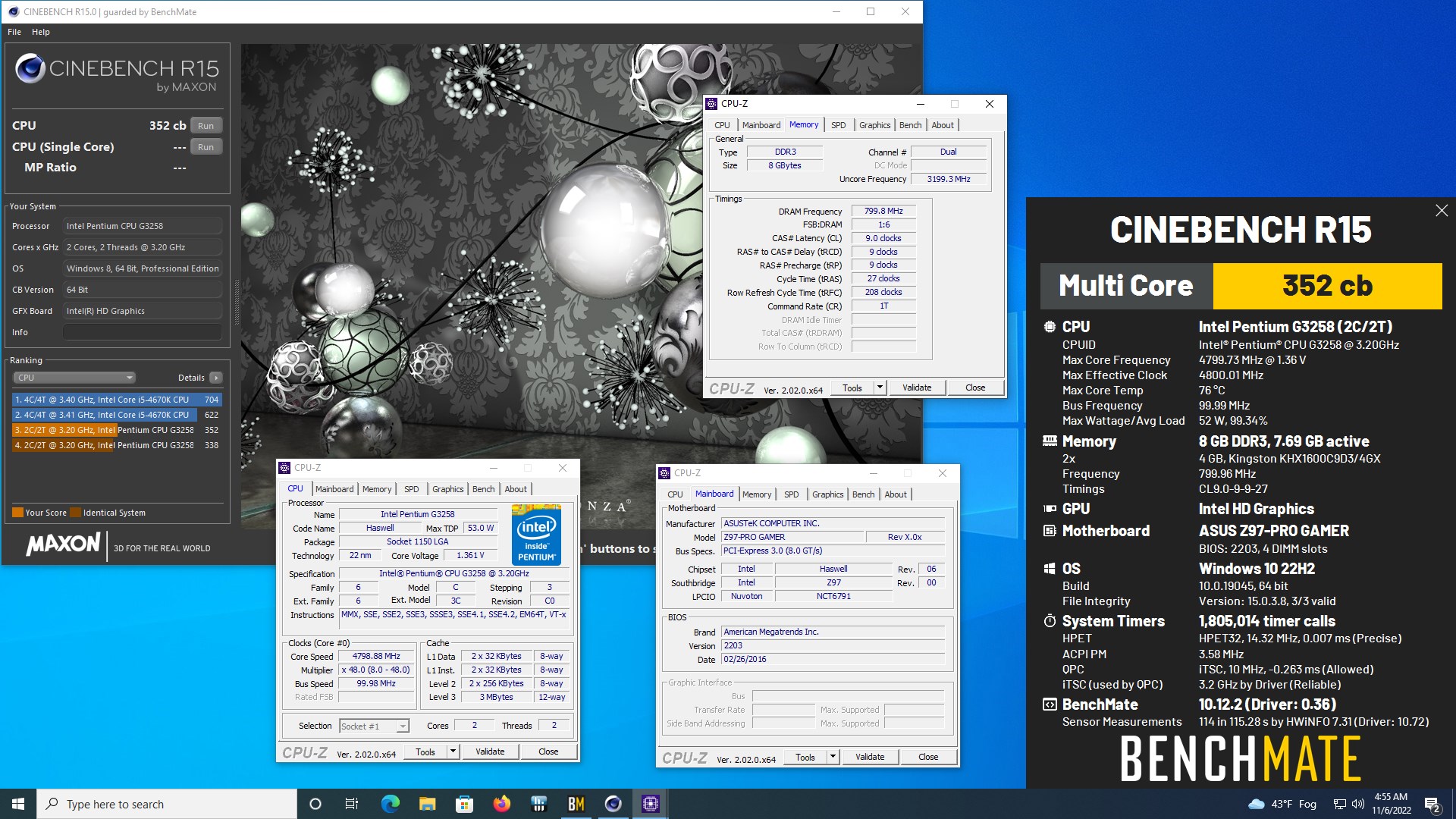Open Cortana circle icon on taskbar
The width and height of the screenshot is (1456, 819).
315,804
